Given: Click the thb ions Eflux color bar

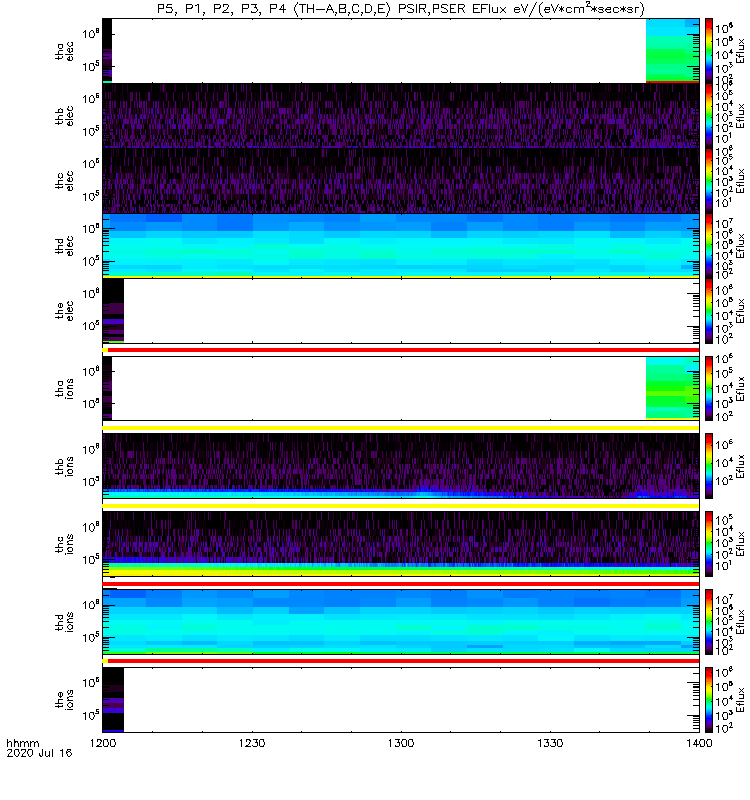Looking at the screenshot, I should (709, 465).
